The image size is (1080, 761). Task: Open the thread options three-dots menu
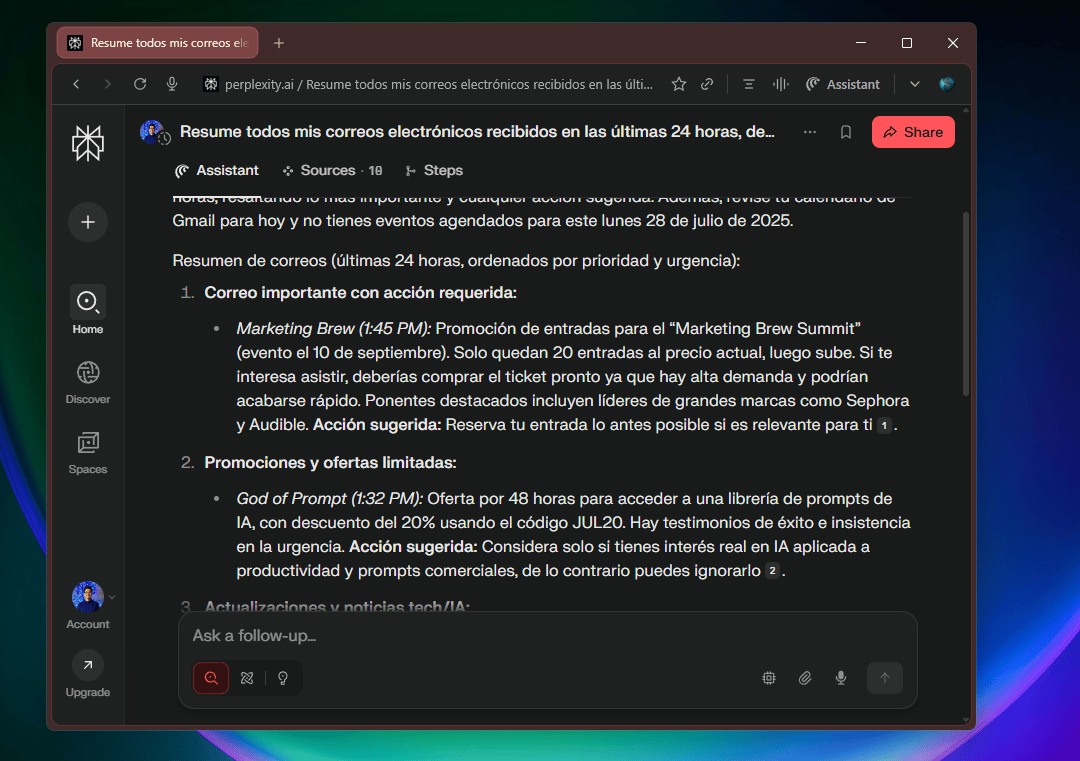click(x=810, y=132)
